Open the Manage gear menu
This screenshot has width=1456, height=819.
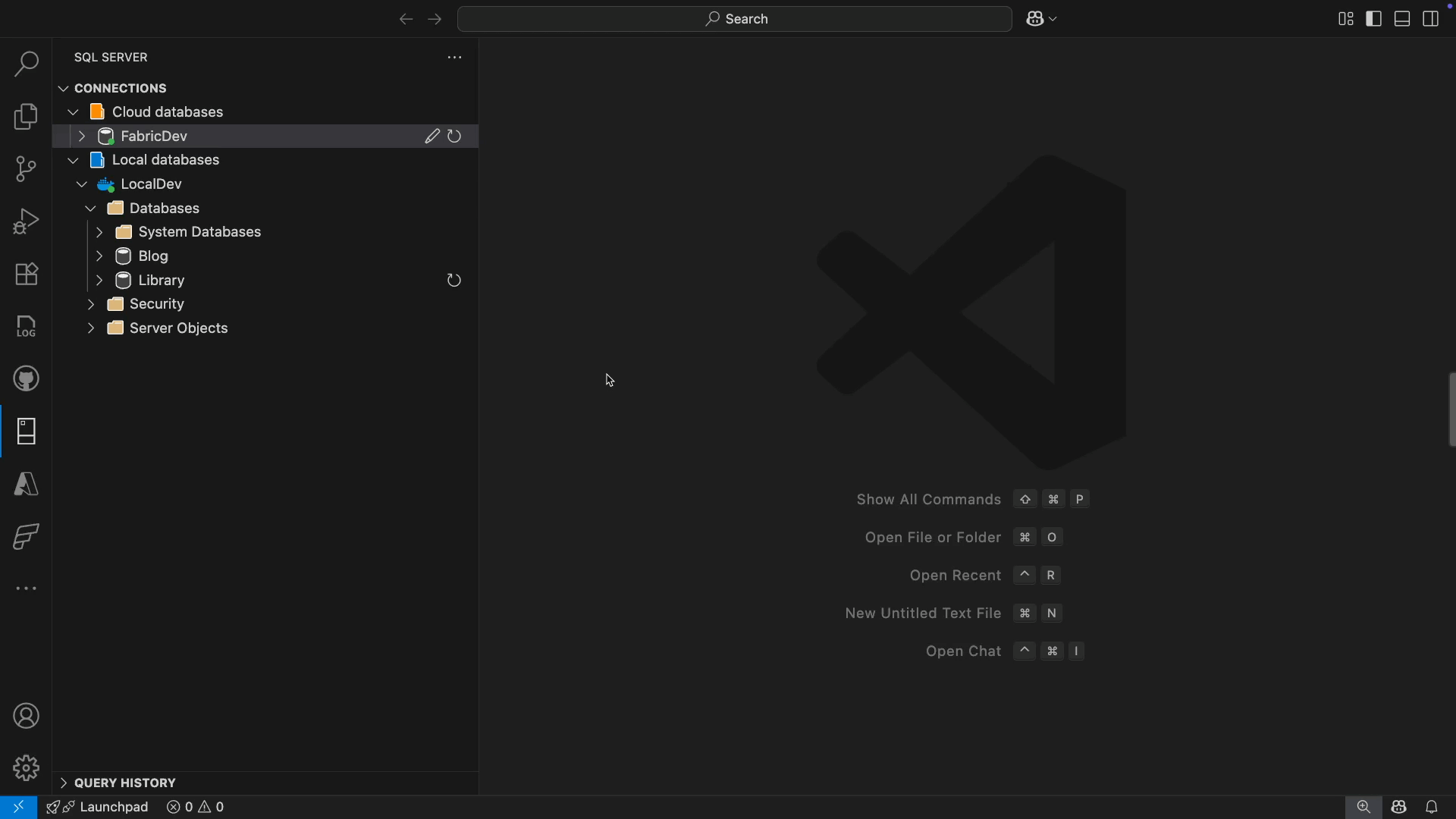(x=27, y=768)
